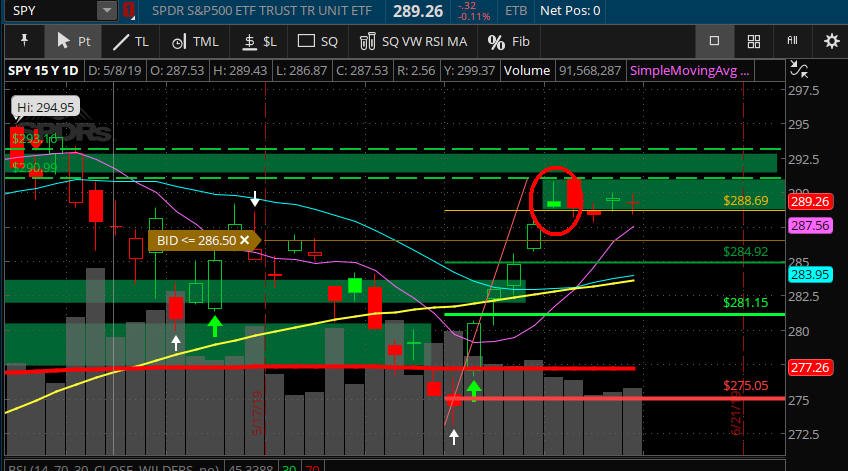Select the Fib retracement tool
Viewport: 848px width, 471px height.
click(x=508, y=42)
